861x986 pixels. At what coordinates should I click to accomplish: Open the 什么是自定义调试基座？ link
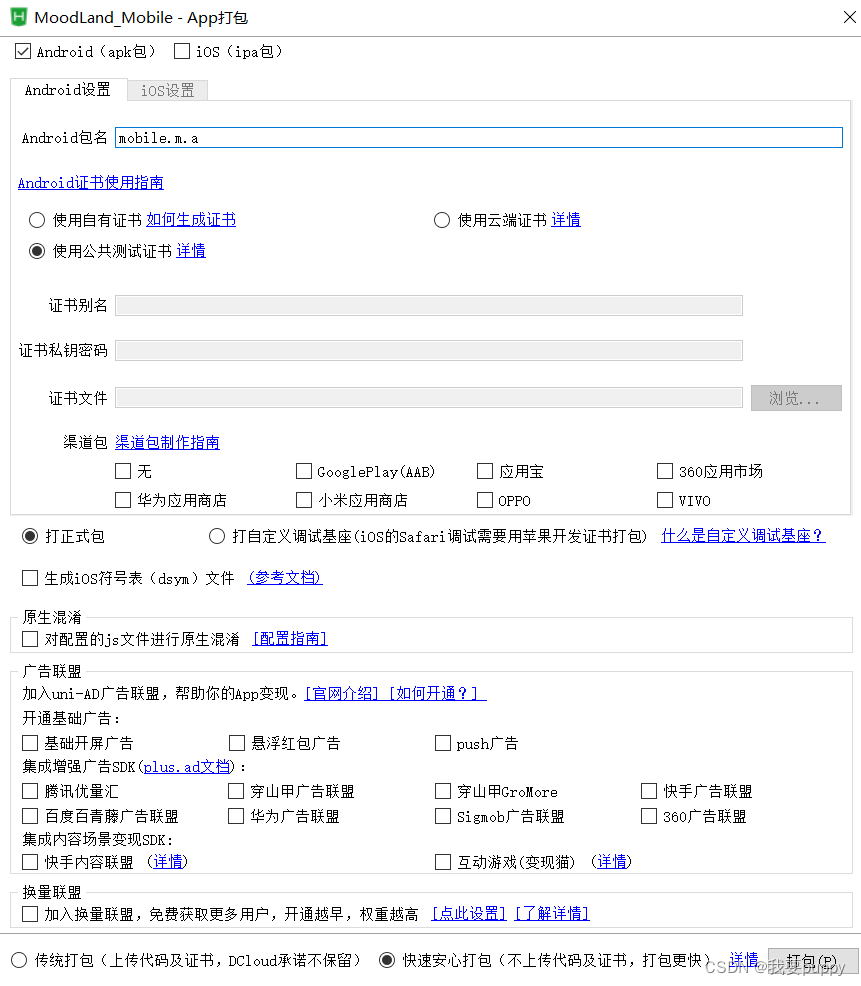(743, 536)
